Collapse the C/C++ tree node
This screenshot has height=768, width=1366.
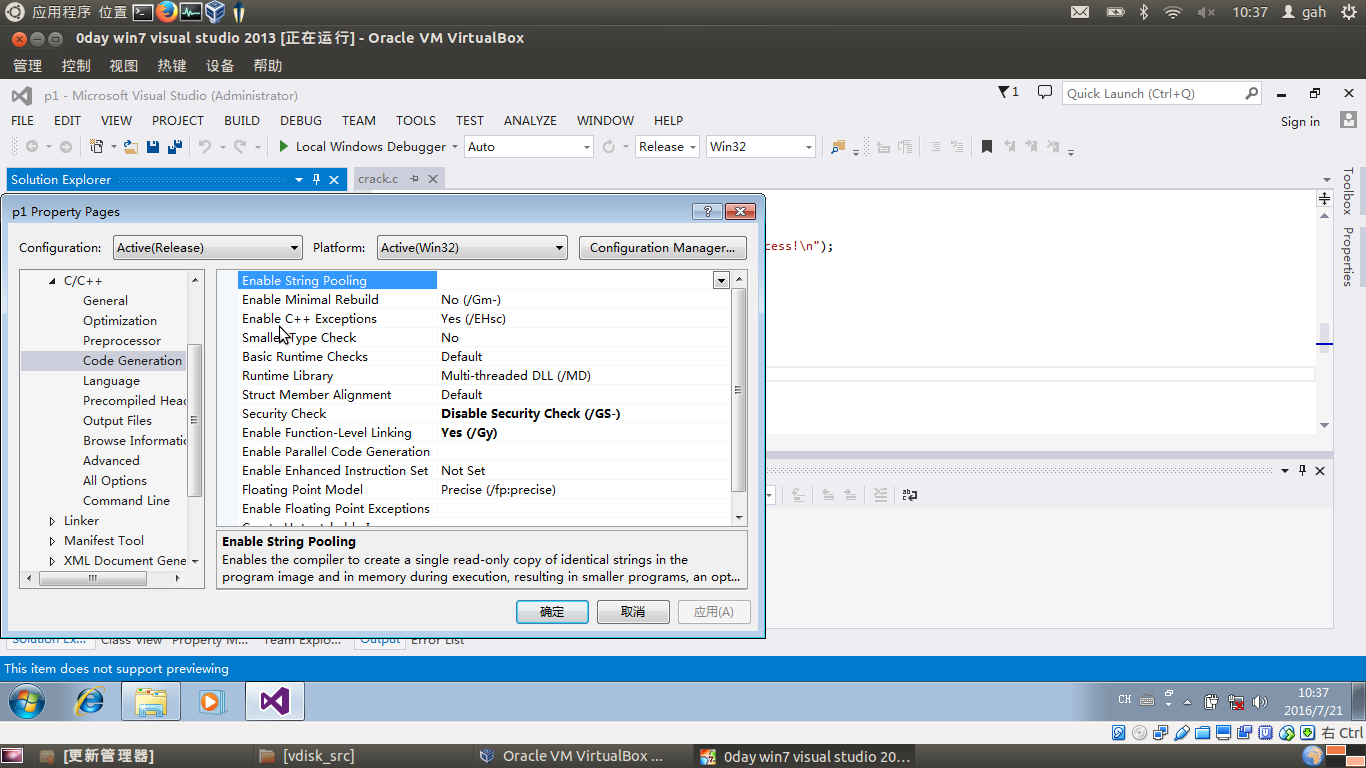[x=53, y=281]
